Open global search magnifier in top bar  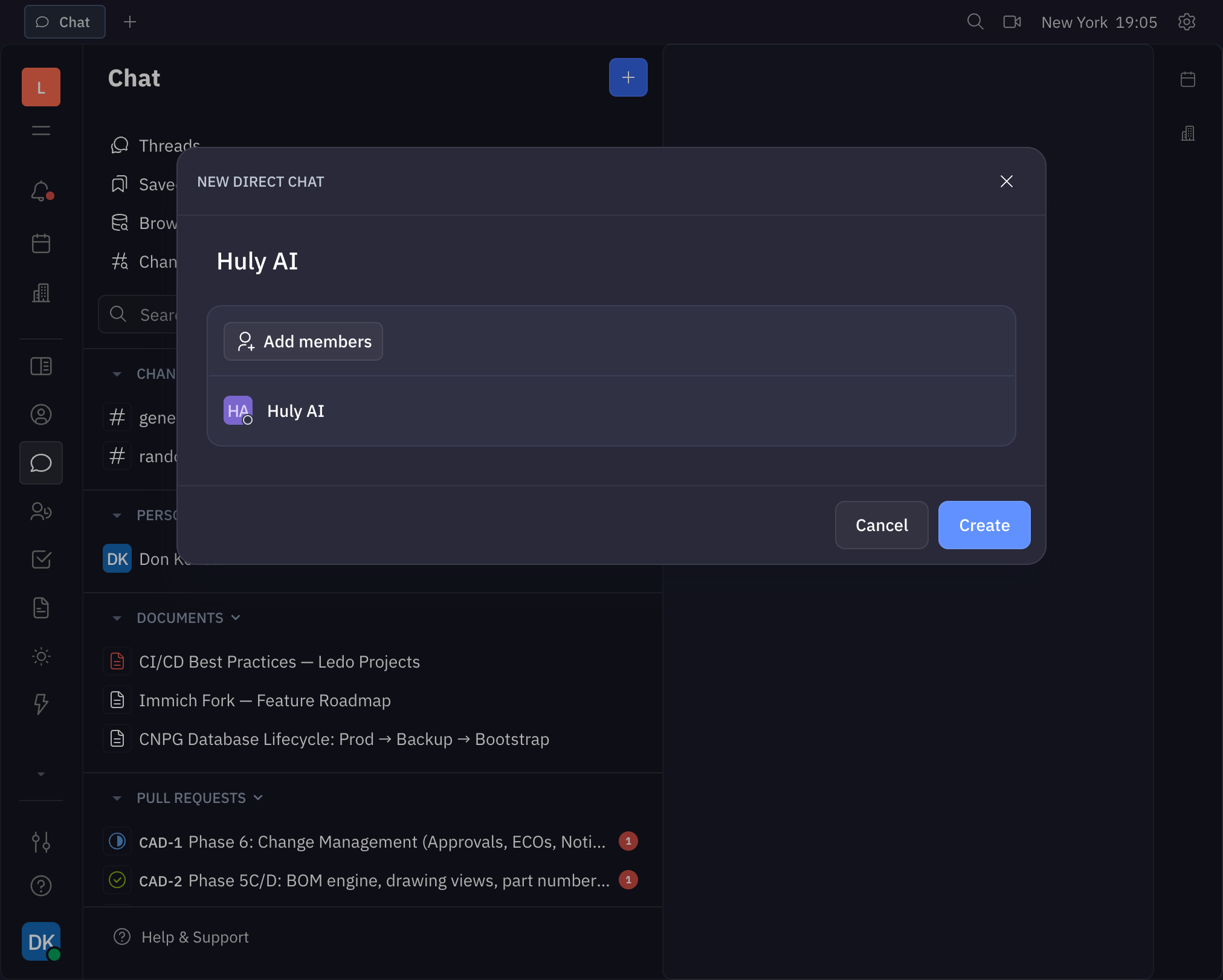(x=975, y=22)
